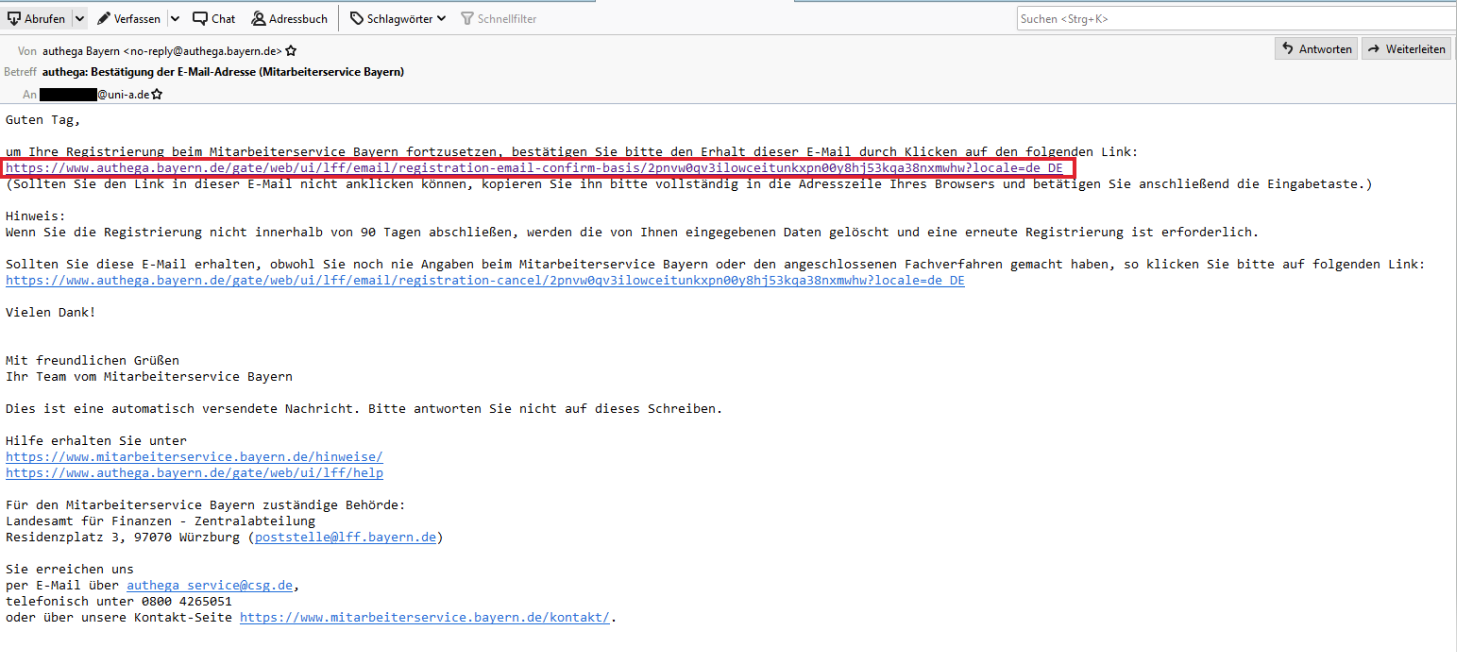
Task: Open the registration-email-confirm-basis link
Action: click(534, 168)
